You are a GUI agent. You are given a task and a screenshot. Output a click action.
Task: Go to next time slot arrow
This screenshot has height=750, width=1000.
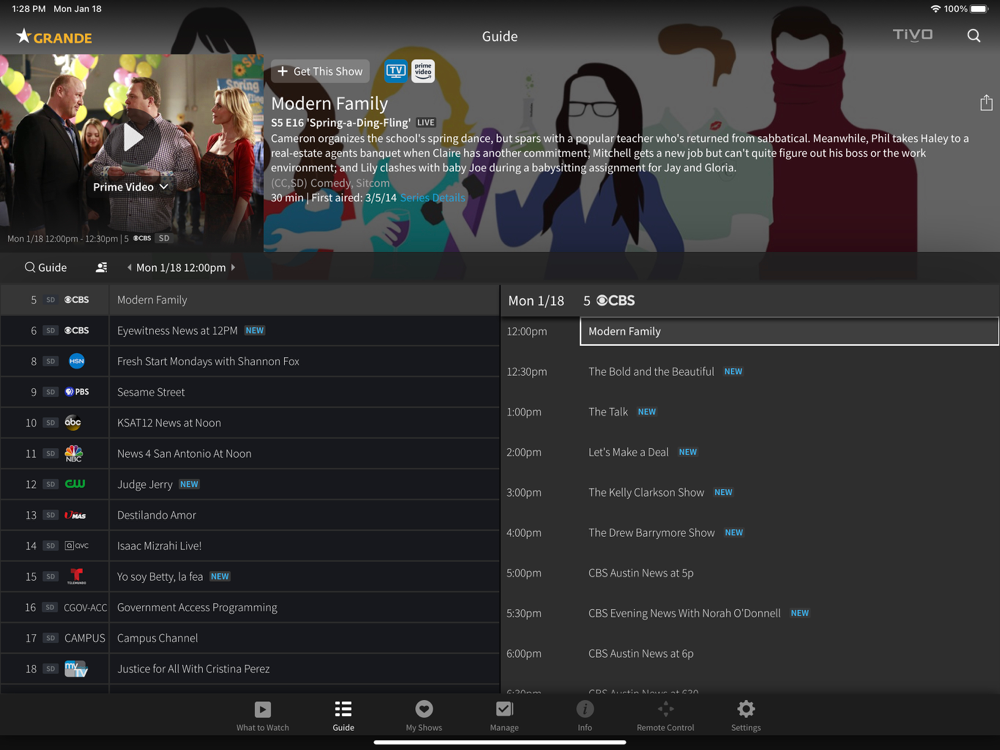(233, 267)
